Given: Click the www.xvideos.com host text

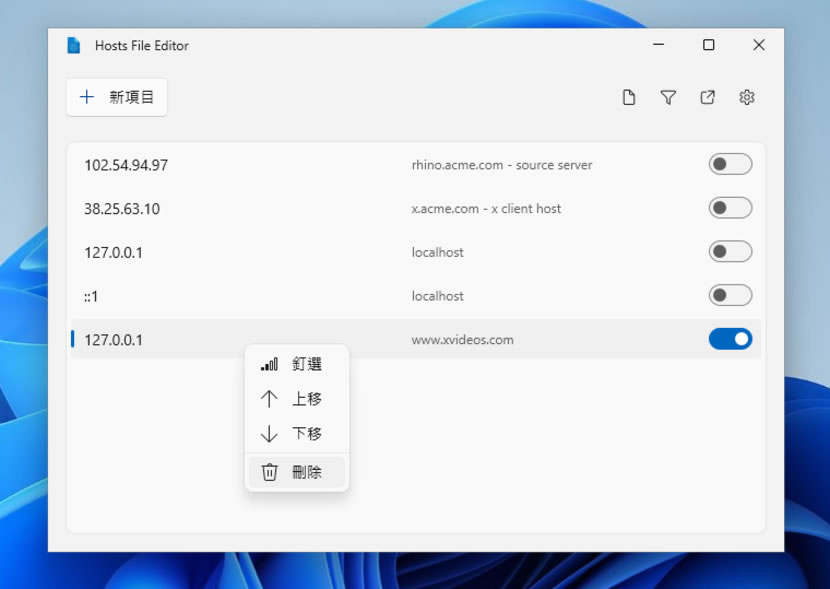Looking at the screenshot, I should pyautogui.click(x=462, y=340).
